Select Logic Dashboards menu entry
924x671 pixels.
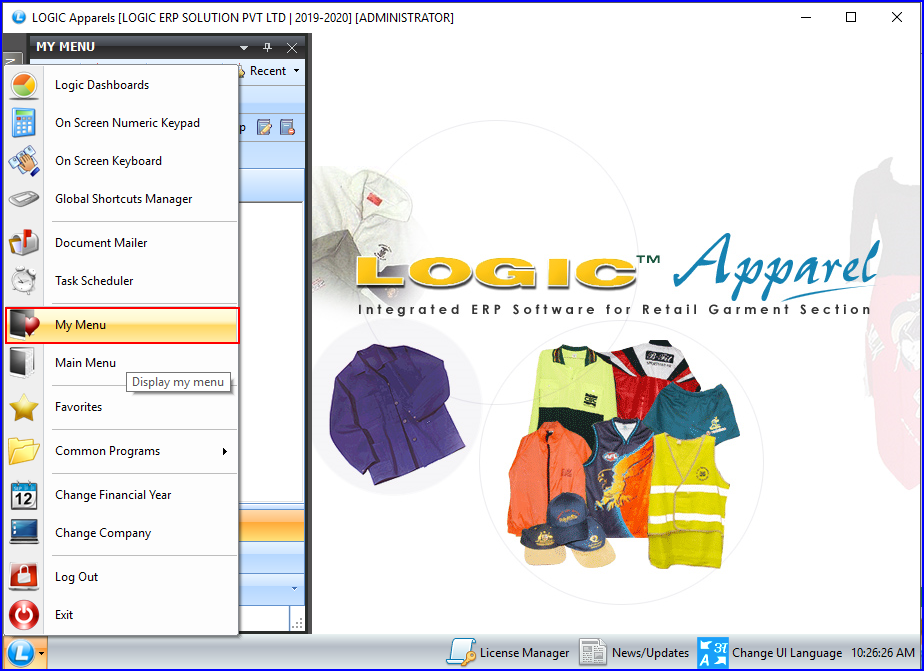point(121,85)
